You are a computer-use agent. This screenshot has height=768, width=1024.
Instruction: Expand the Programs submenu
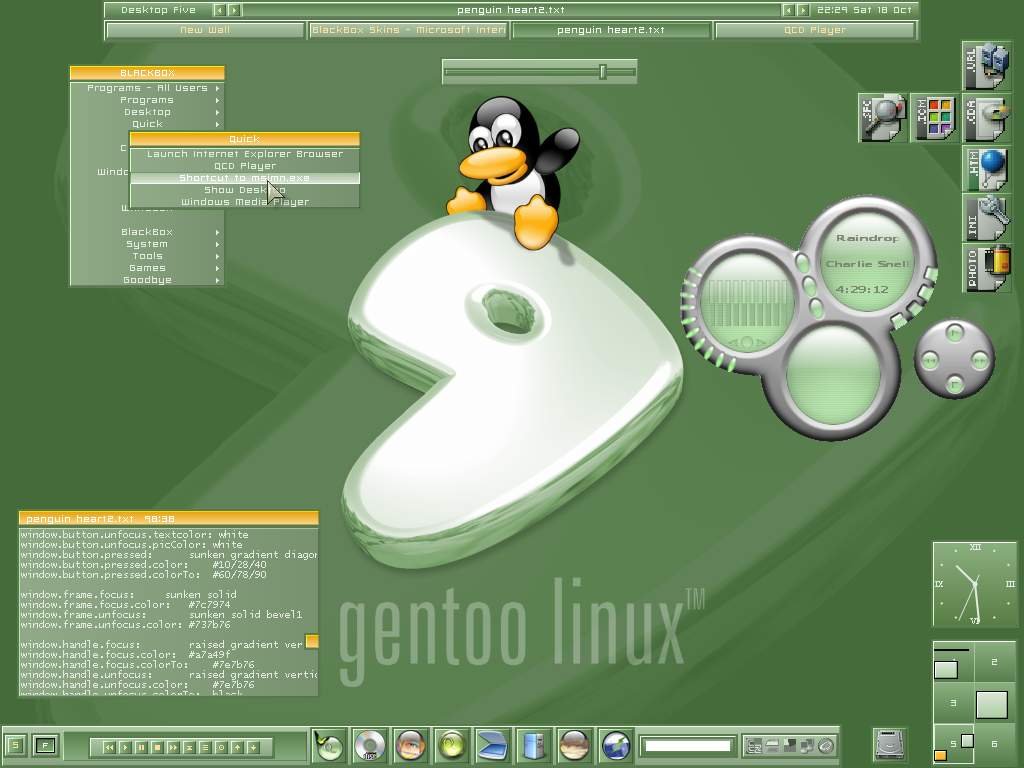coord(147,100)
